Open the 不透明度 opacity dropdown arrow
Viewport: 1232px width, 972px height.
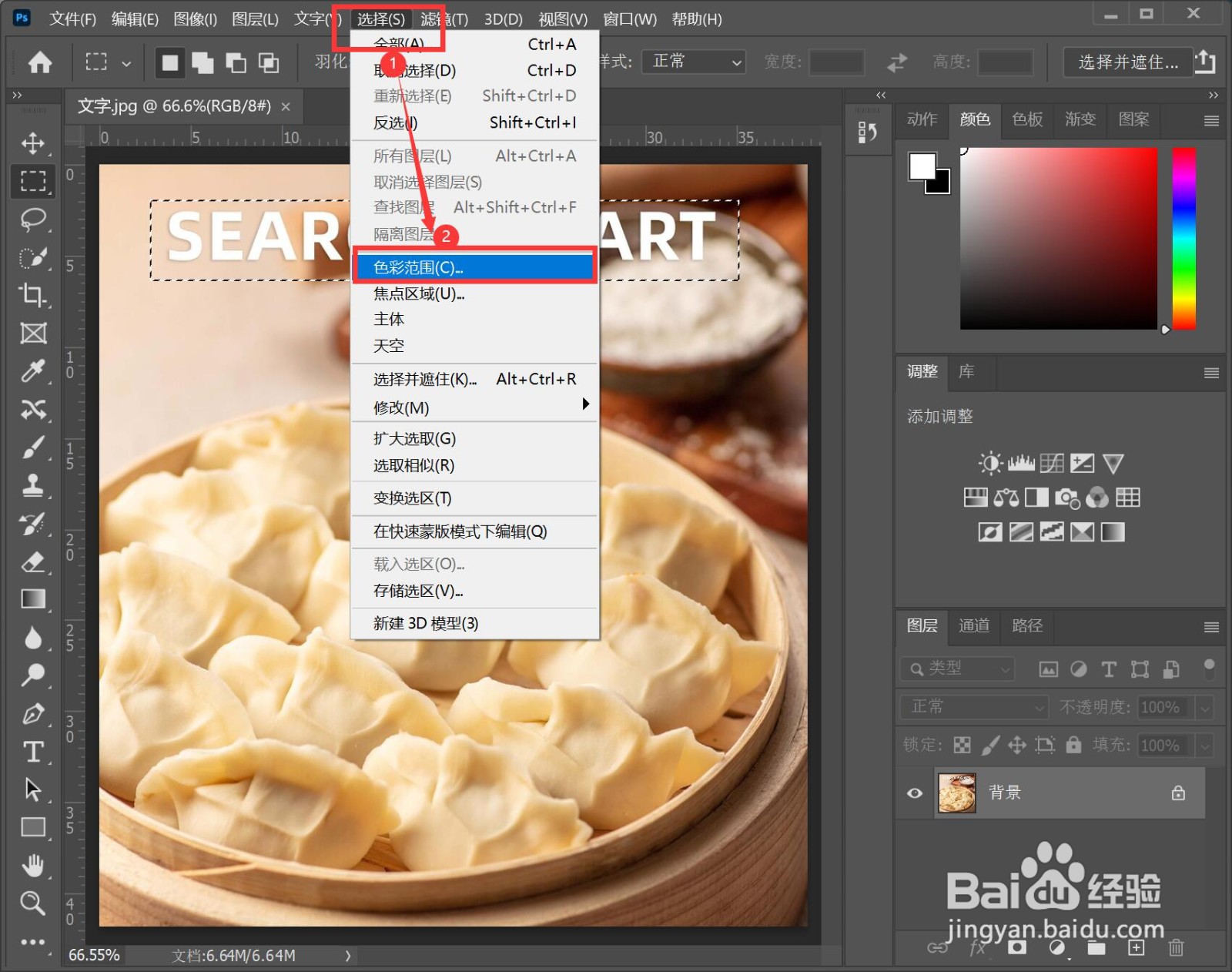point(1205,707)
